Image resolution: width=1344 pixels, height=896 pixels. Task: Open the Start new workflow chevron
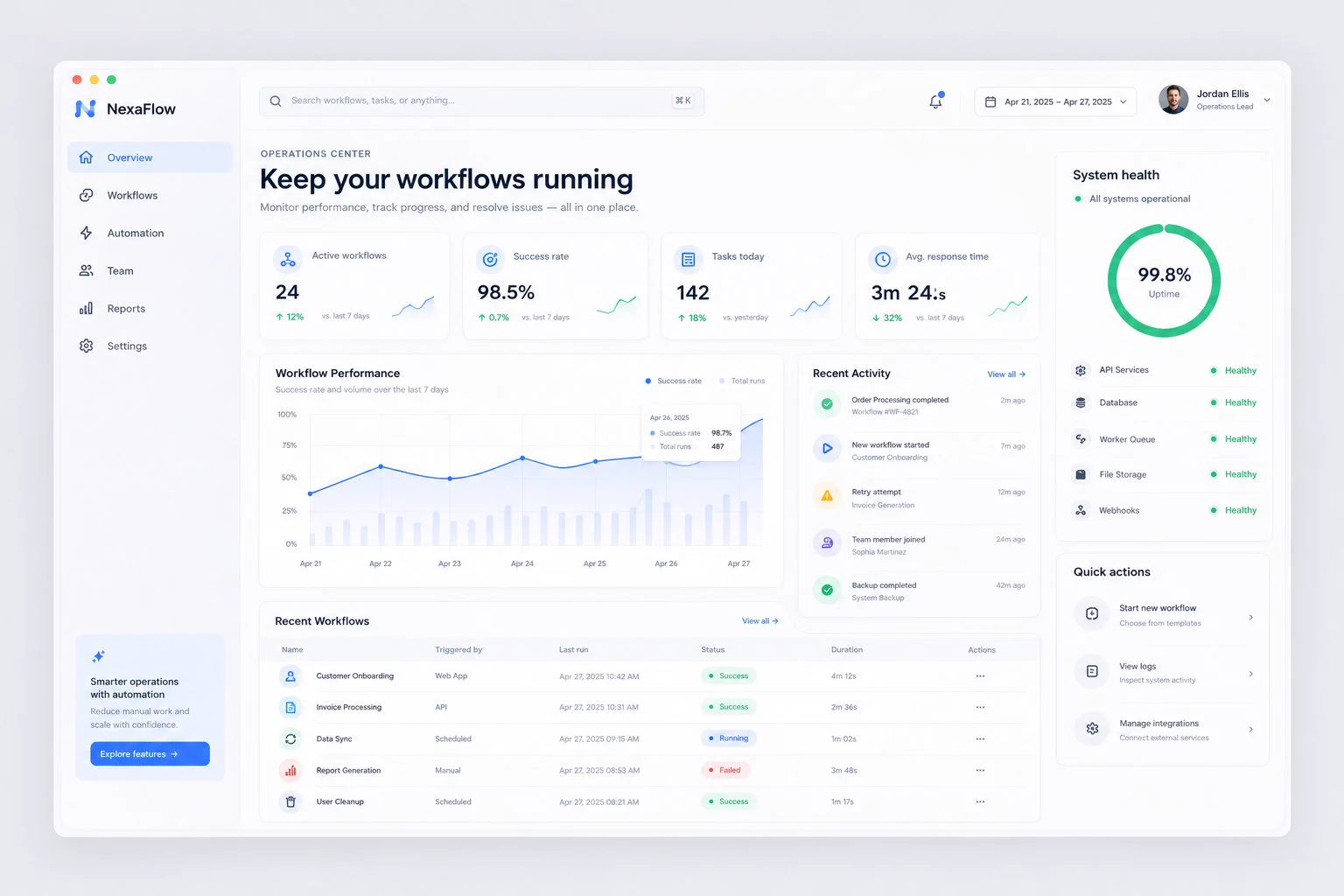pyautogui.click(x=1251, y=618)
